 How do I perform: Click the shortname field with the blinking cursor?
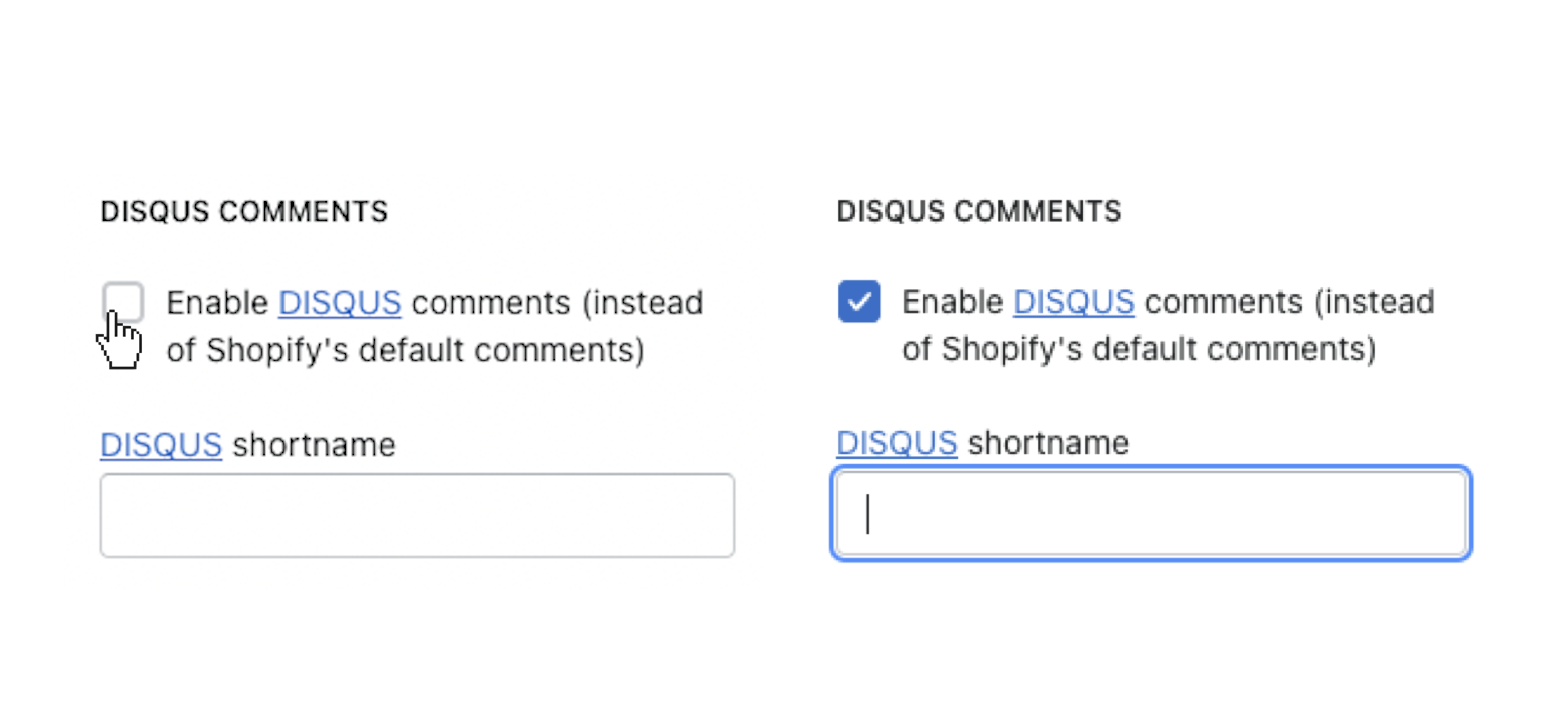click(1152, 512)
